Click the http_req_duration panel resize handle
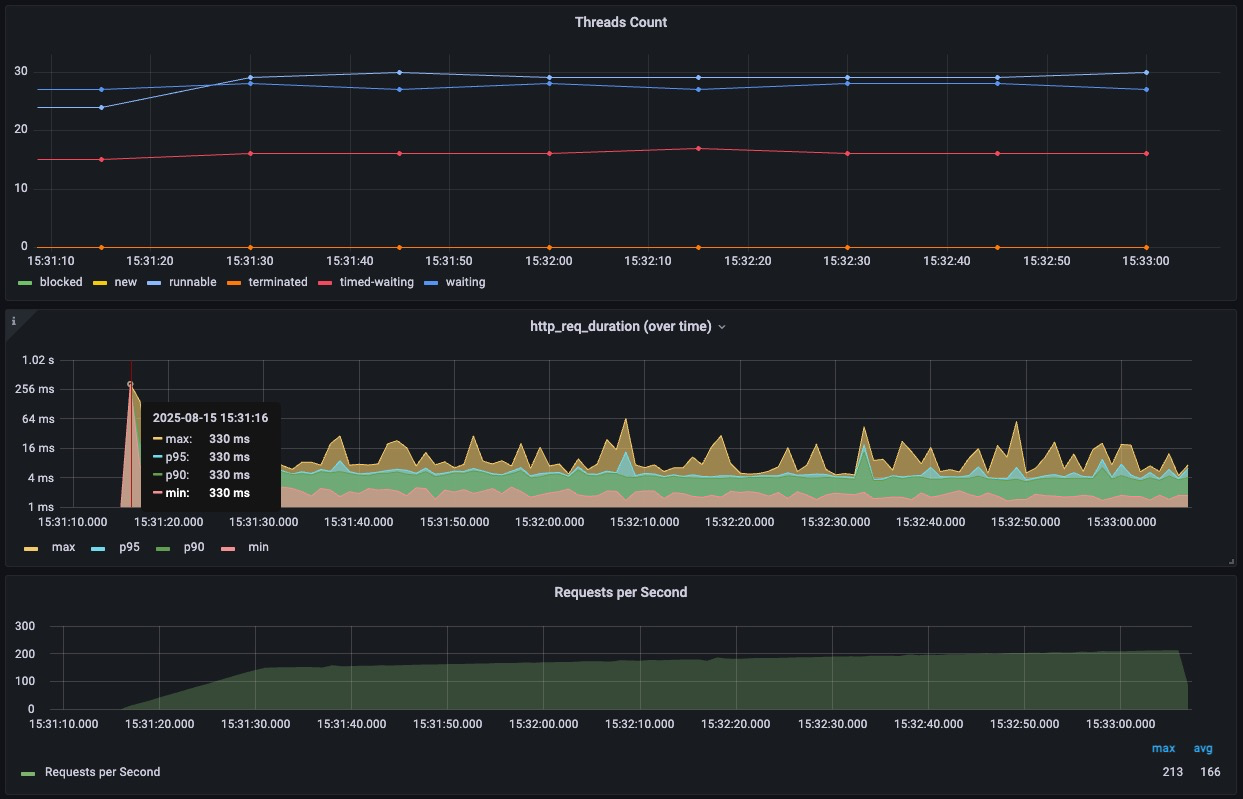 click(x=1231, y=562)
